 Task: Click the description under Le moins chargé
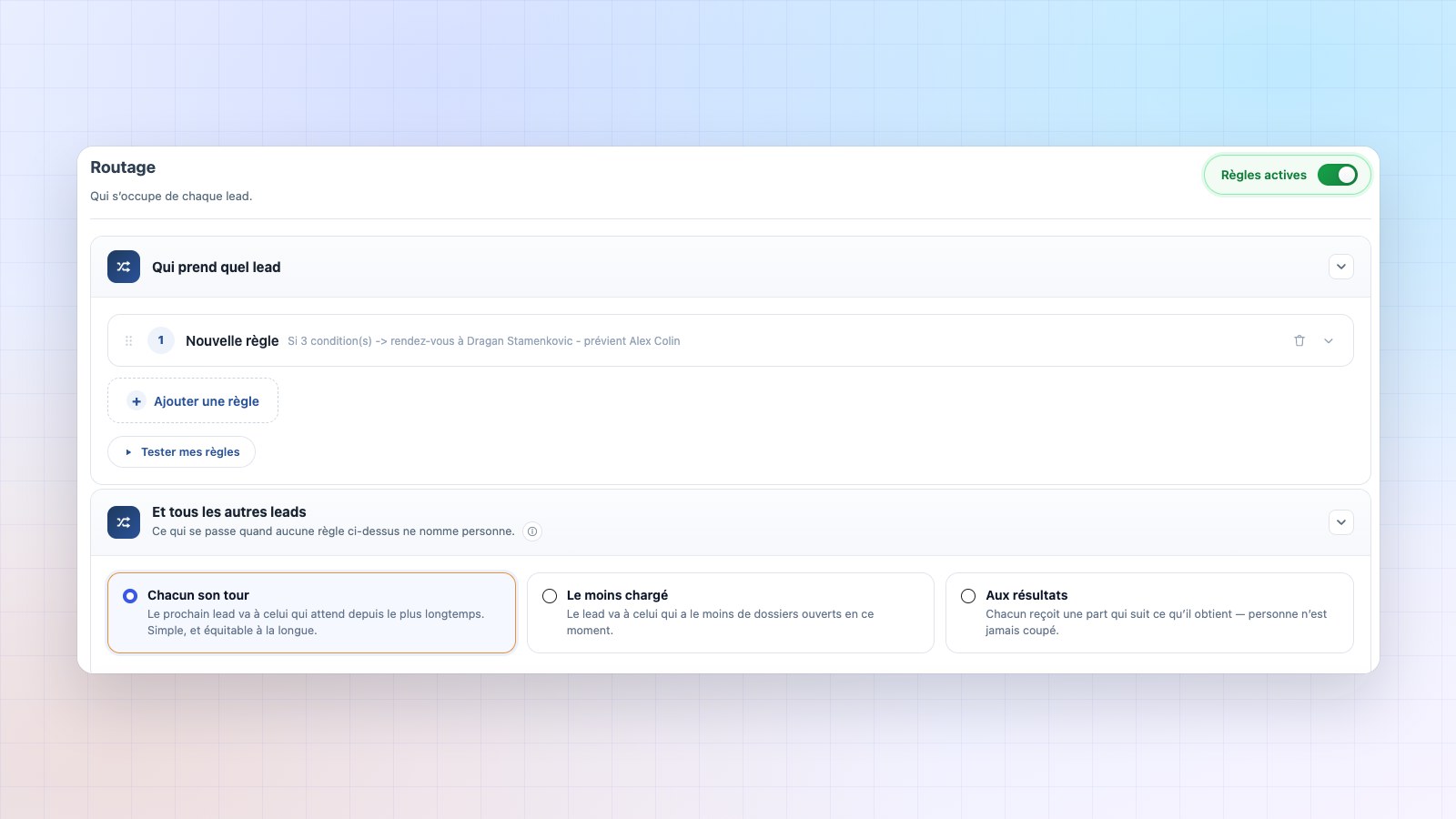(x=720, y=622)
